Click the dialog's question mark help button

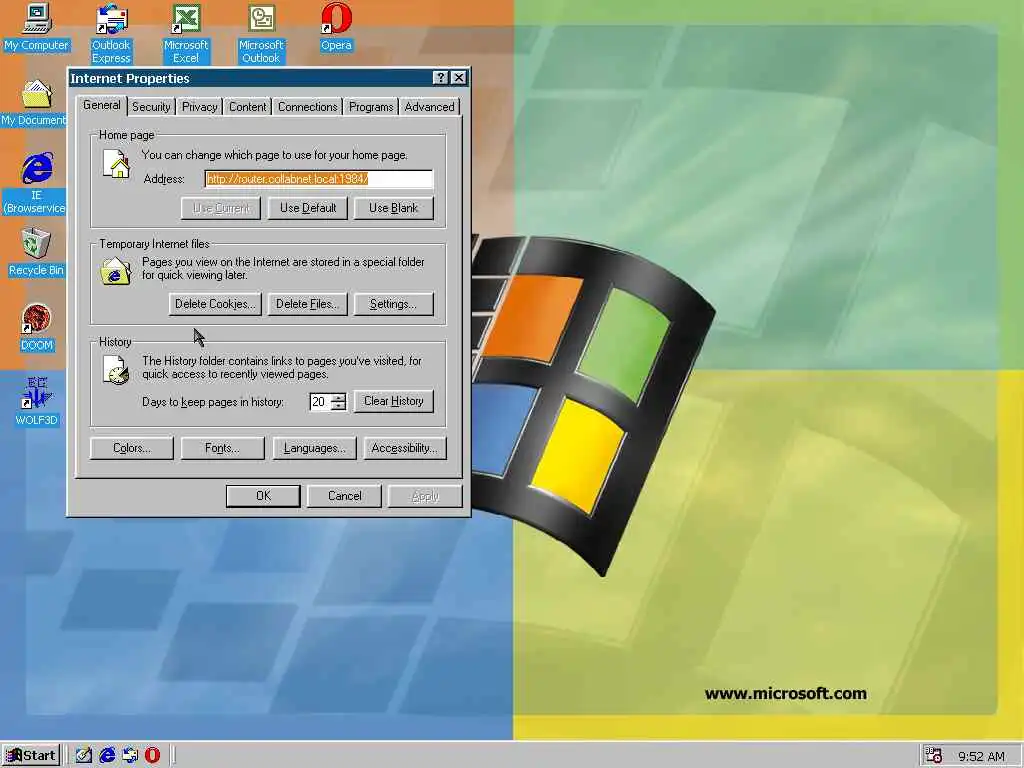441,78
